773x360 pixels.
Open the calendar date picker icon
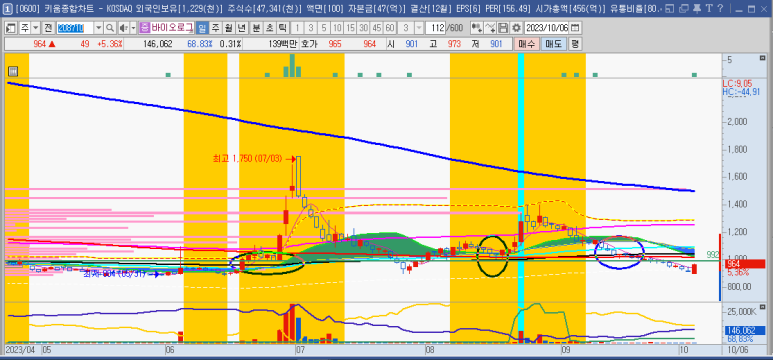point(575,28)
